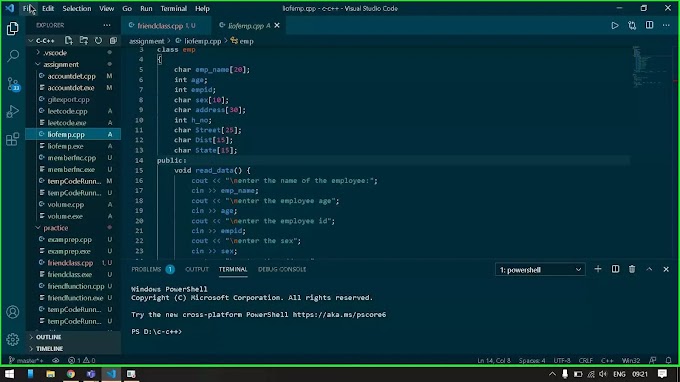Open Chrome from the taskbar
The image size is (680, 382).
(71, 374)
